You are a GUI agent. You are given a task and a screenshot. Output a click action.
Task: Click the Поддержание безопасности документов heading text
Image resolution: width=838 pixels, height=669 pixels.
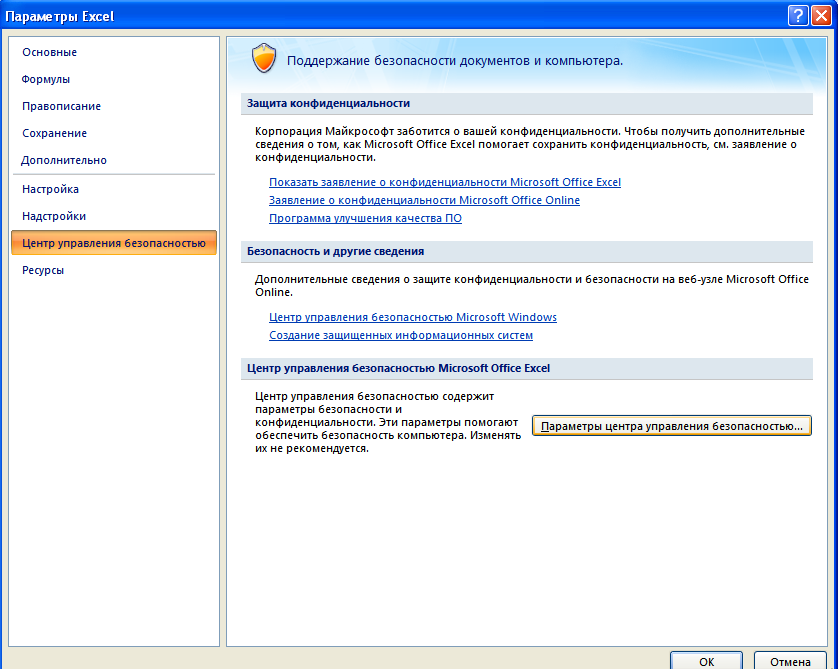click(x=455, y=61)
